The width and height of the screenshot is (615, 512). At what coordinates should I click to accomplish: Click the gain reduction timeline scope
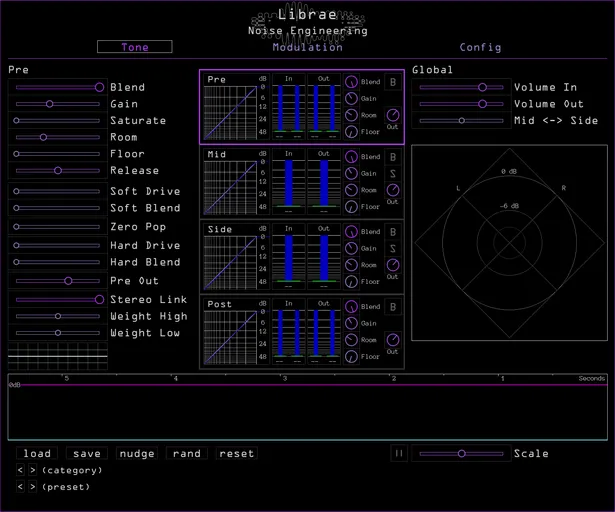click(x=308, y=407)
